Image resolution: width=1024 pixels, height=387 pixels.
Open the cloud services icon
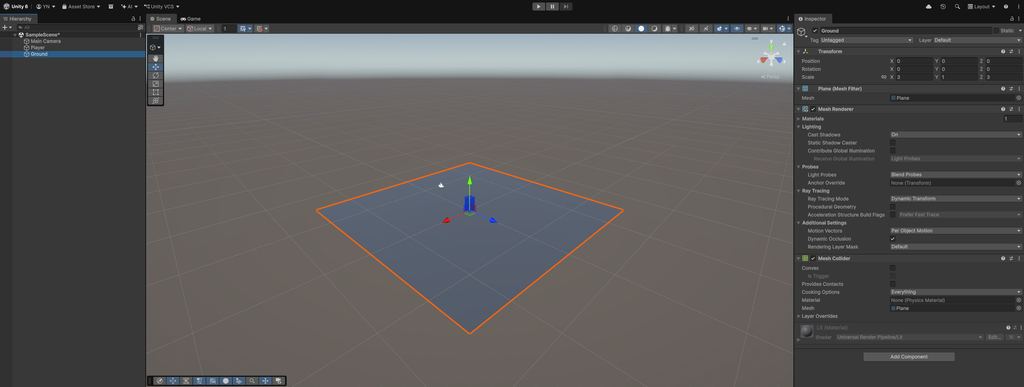pos(929,7)
